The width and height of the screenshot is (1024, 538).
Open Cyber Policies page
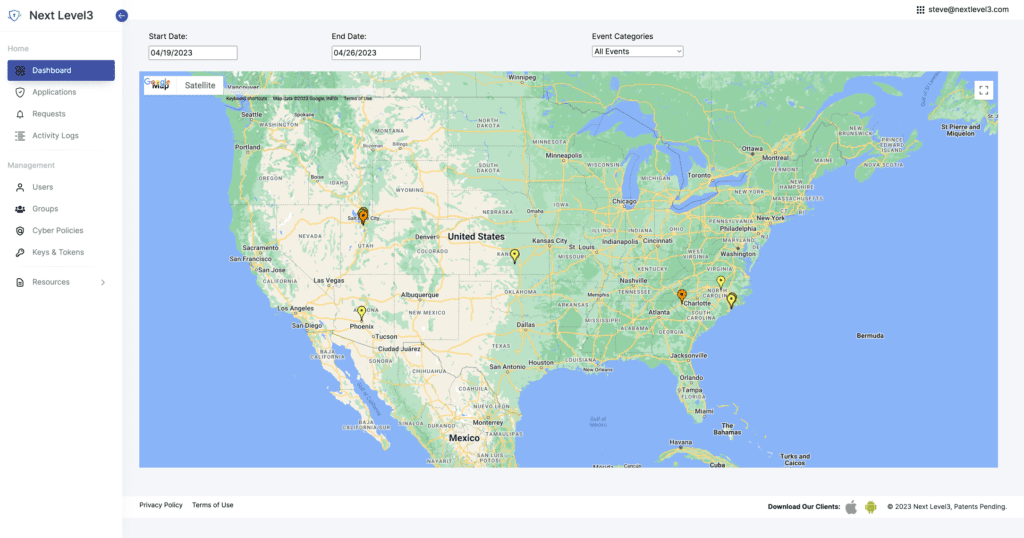click(57, 230)
